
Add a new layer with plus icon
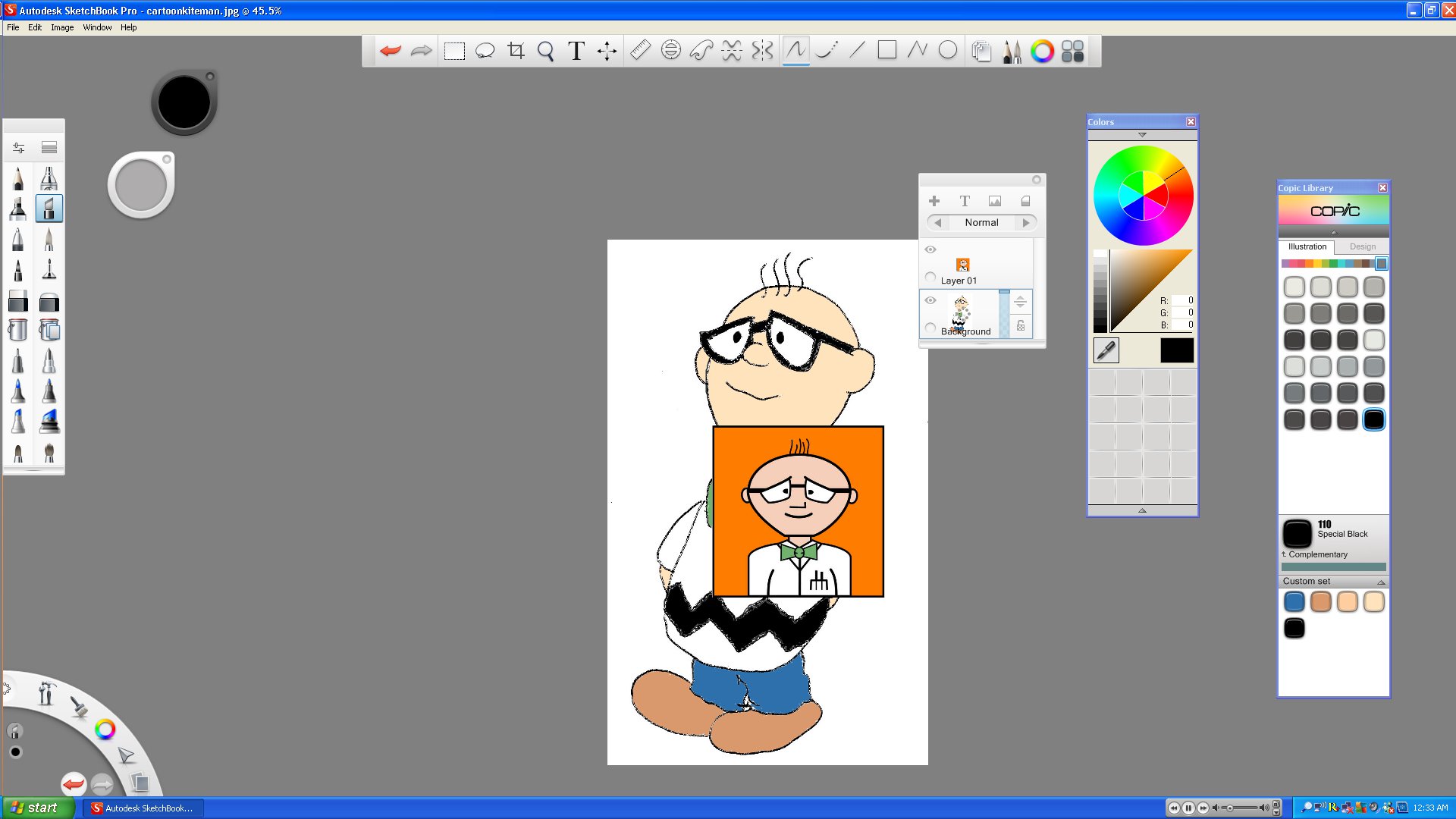point(934,201)
